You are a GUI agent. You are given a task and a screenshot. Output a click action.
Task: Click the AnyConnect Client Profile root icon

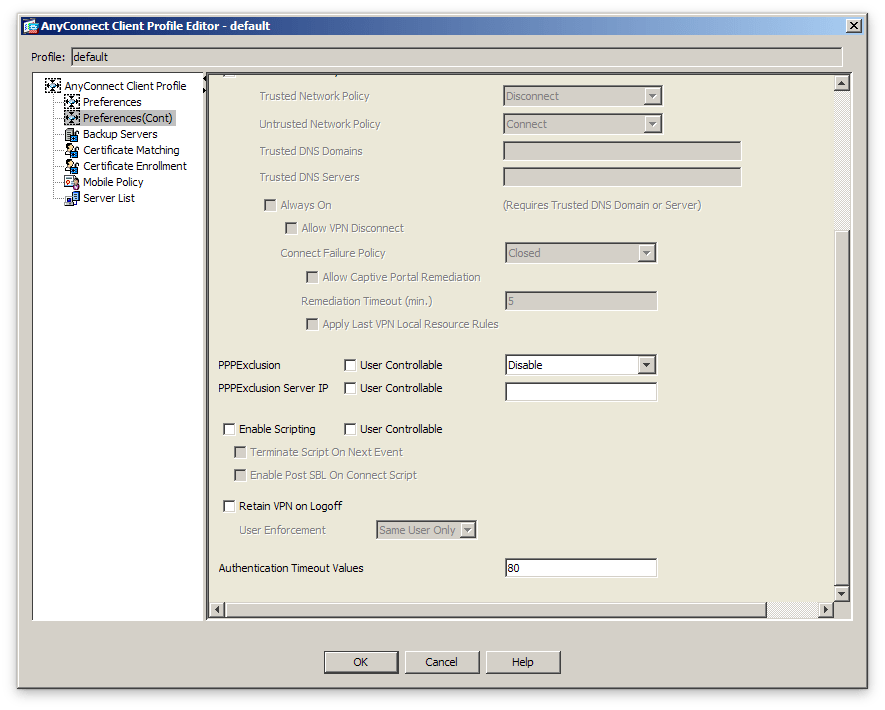tap(54, 85)
